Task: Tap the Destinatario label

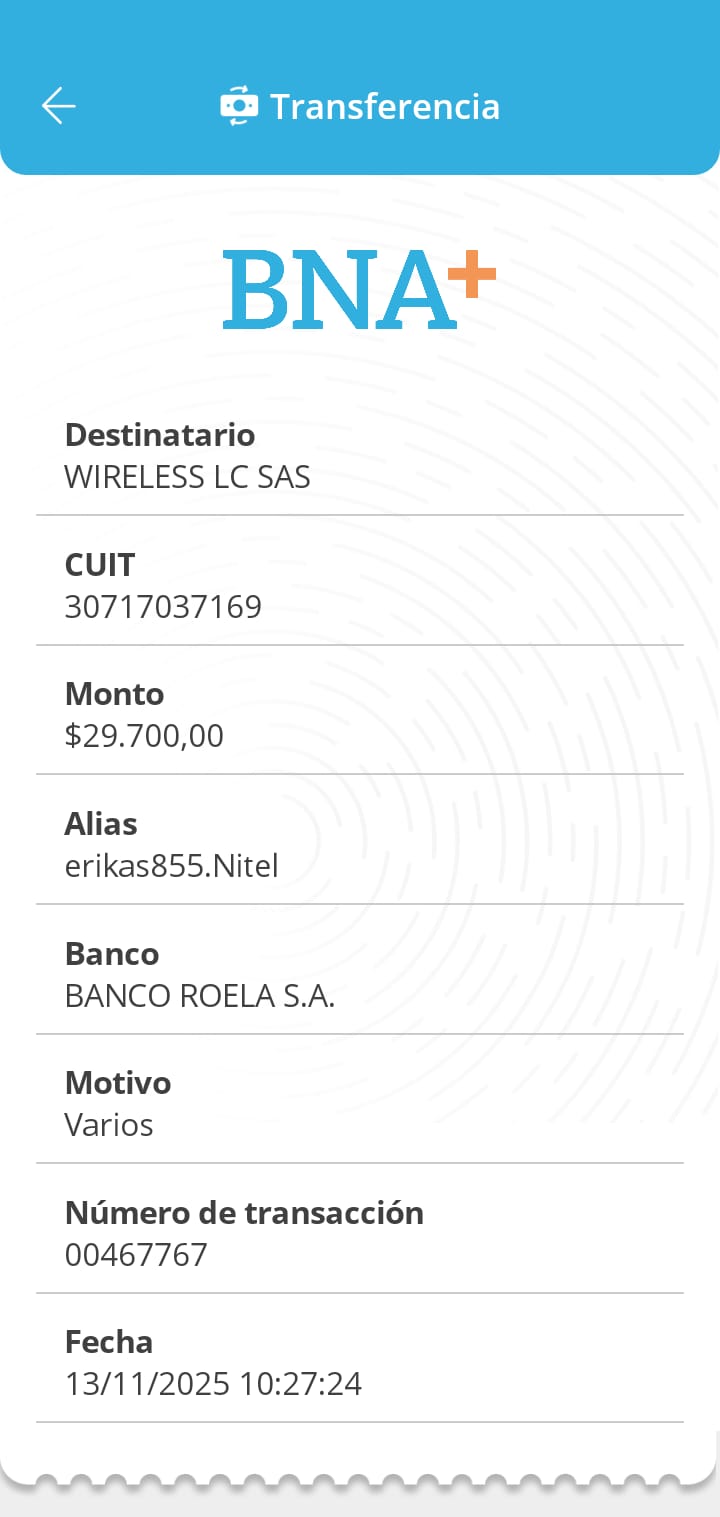Action: point(160,435)
